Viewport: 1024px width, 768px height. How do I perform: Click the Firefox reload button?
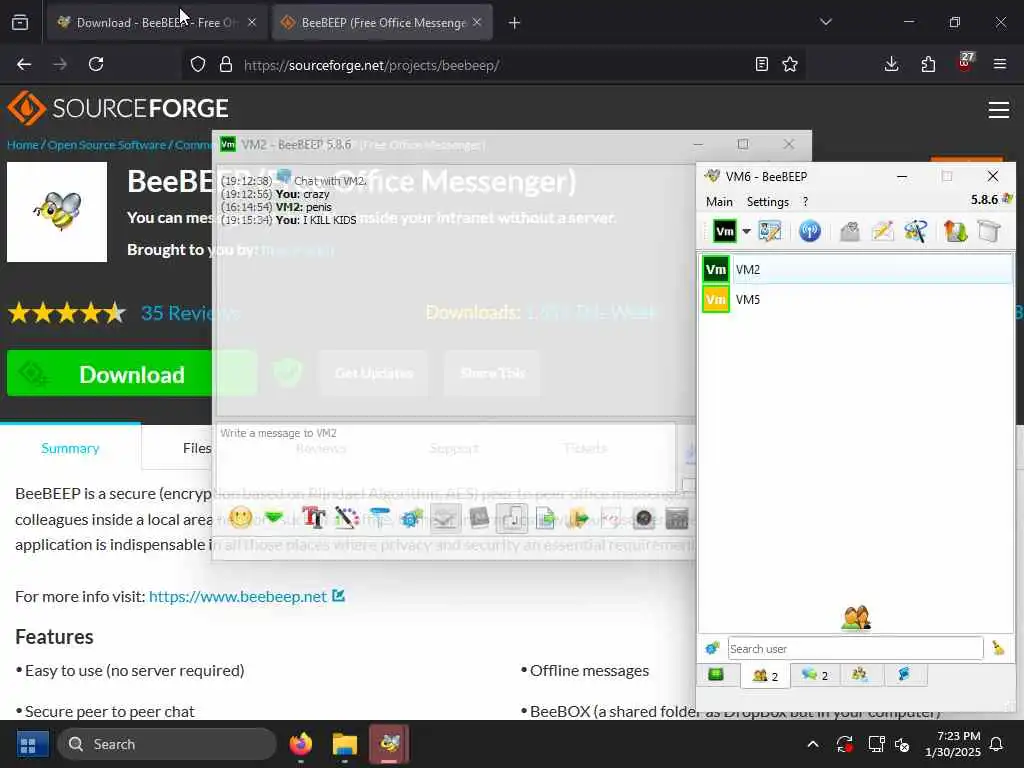pos(96,64)
